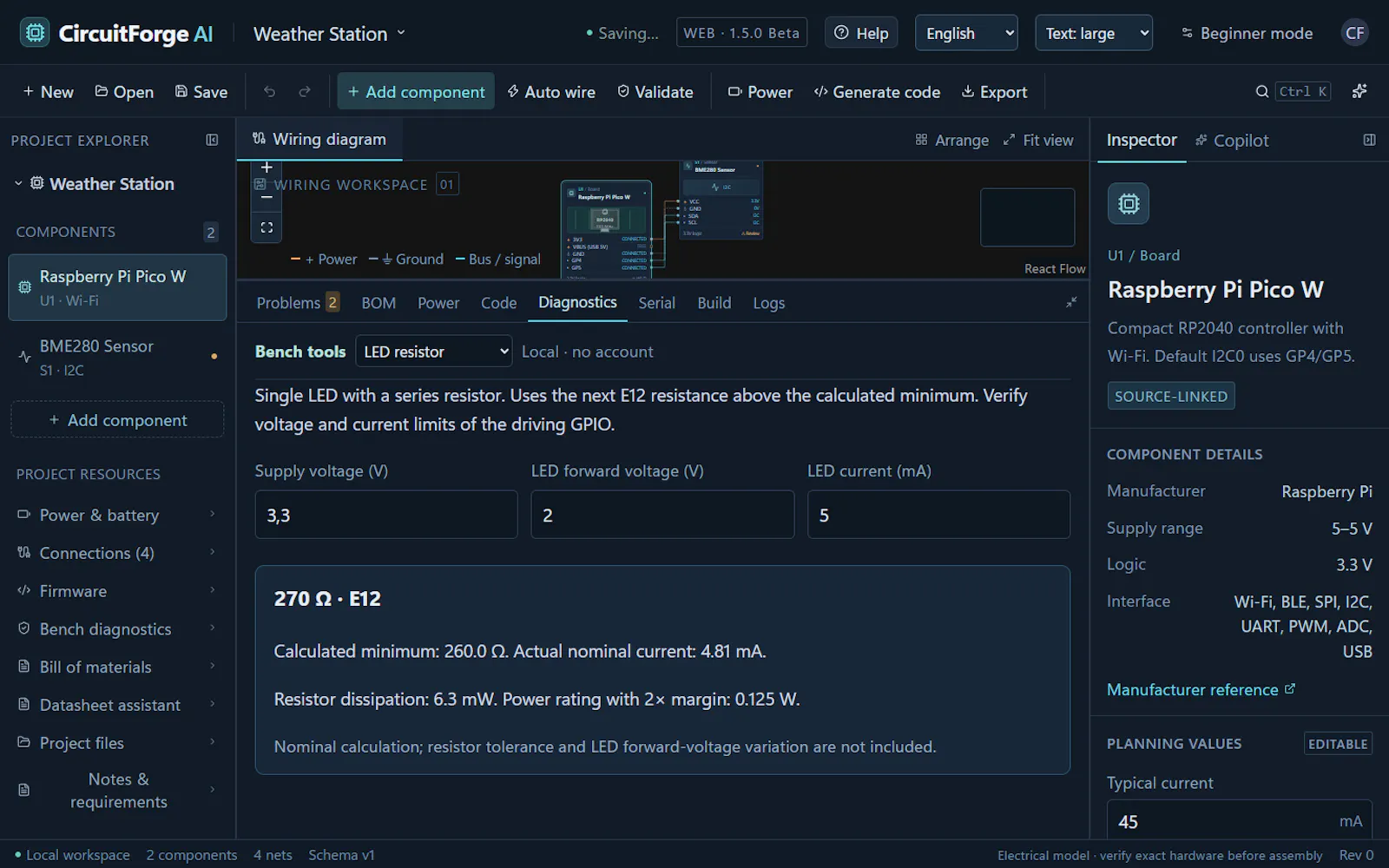Open the English language dropdown

966,33
